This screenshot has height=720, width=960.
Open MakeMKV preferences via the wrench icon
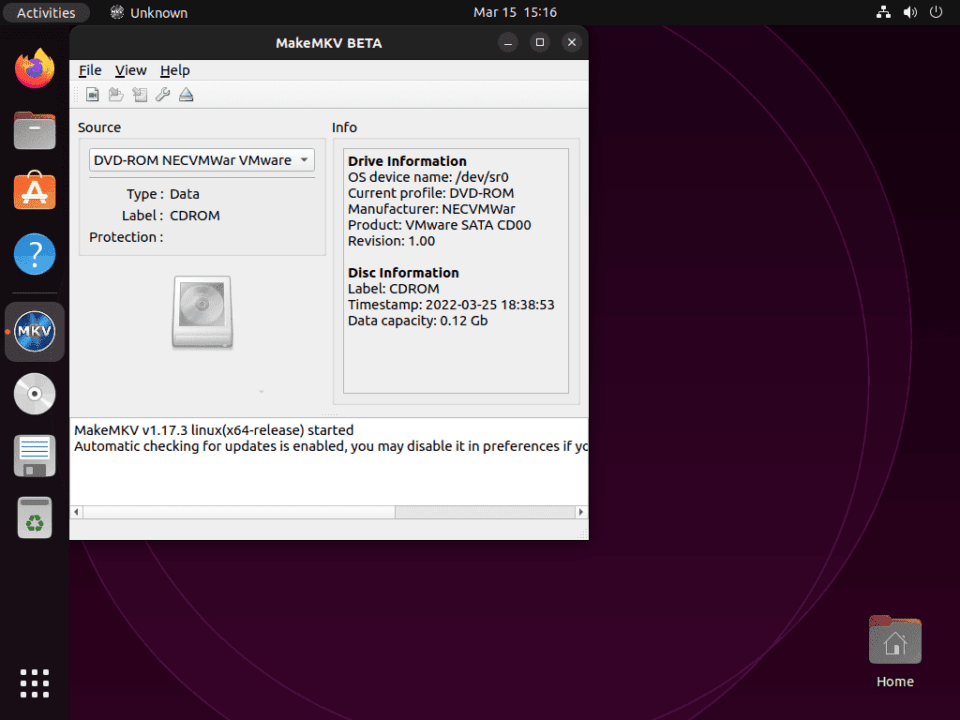coord(163,94)
